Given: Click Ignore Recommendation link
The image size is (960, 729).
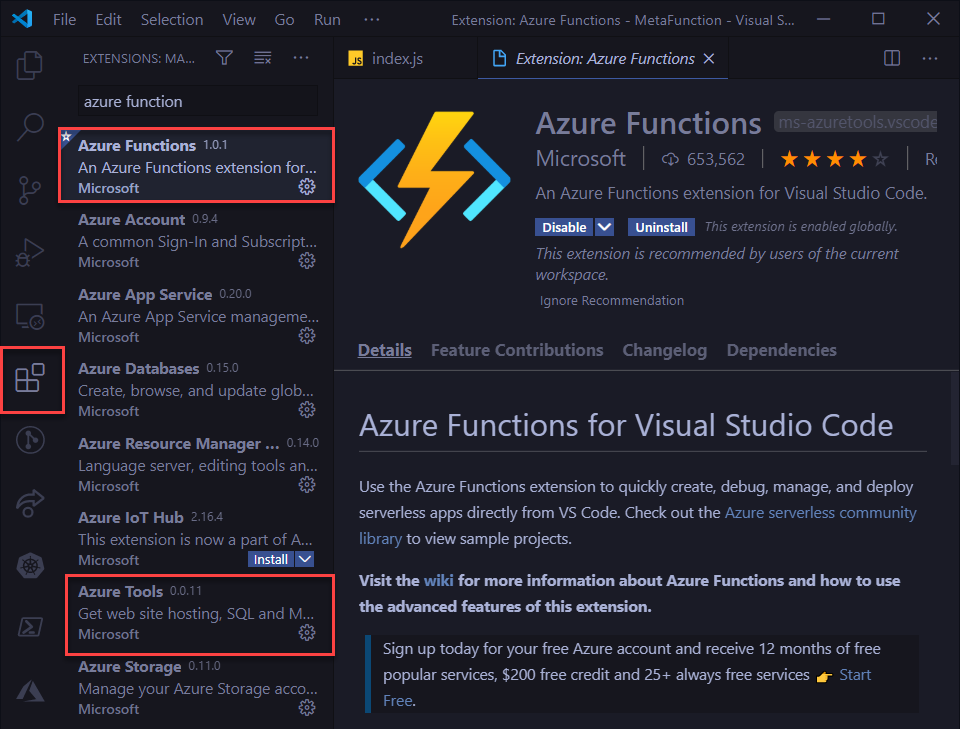Looking at the screenshot, I should [612, 301].
